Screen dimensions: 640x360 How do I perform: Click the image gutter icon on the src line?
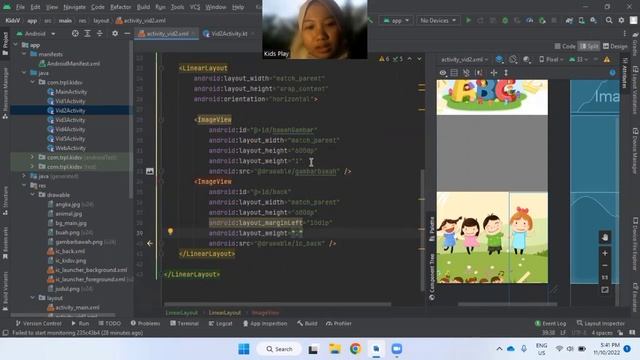tap(150, 171)
